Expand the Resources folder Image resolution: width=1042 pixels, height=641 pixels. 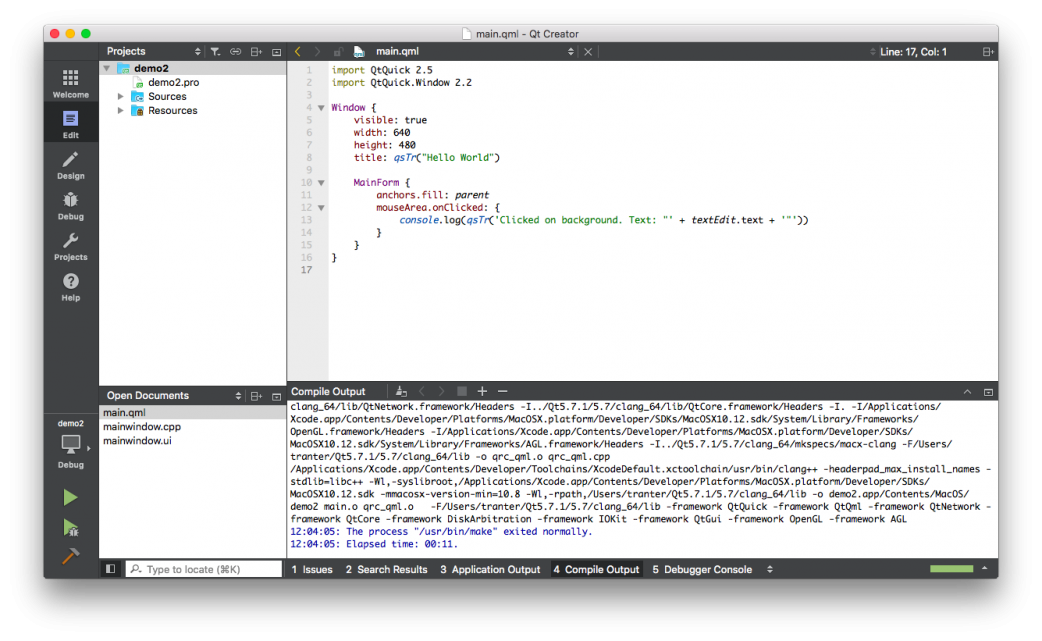click(121, 111)
